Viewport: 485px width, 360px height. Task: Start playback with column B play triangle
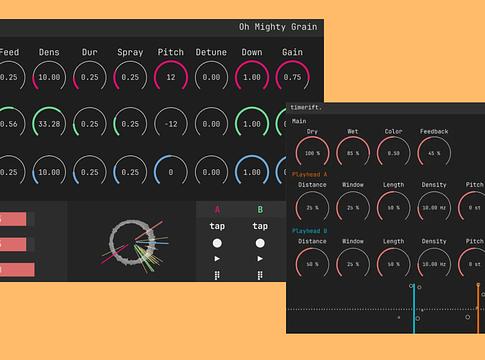[x=260, y=259]
